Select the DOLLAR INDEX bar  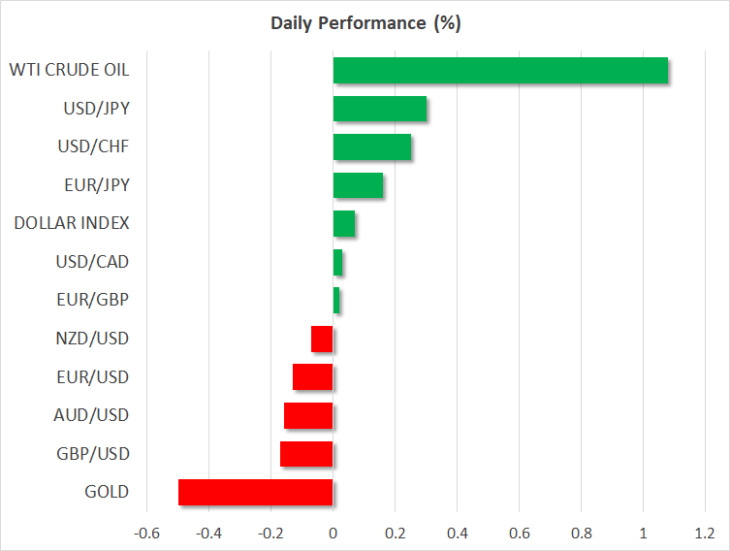[344, 223]
